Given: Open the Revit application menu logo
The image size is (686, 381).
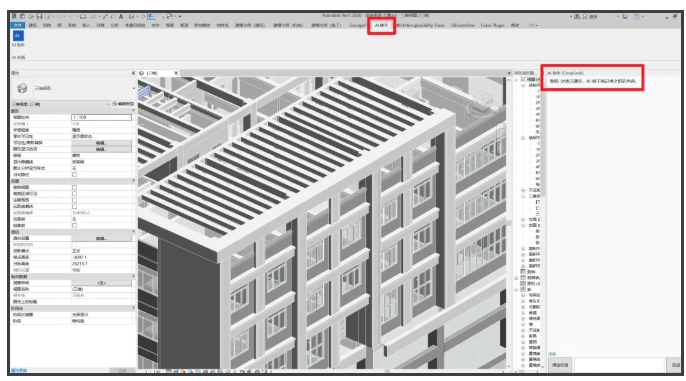Looking at the screenshot, I should 14,17.
